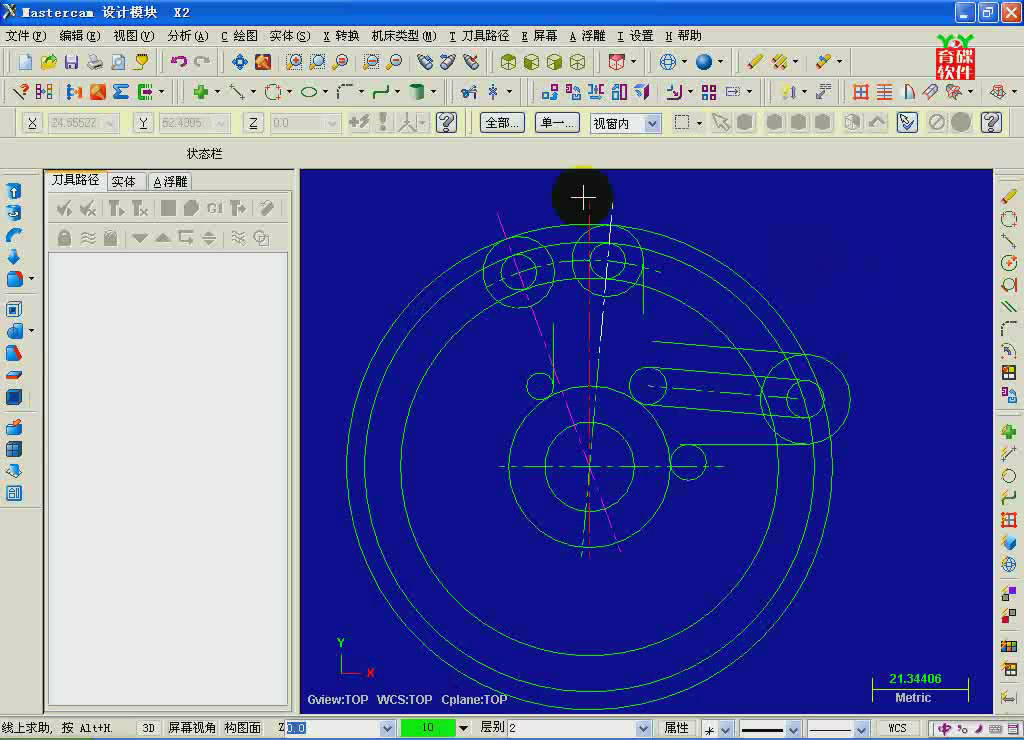Click the 全部... (All) selection button

[x=502, y=123]
